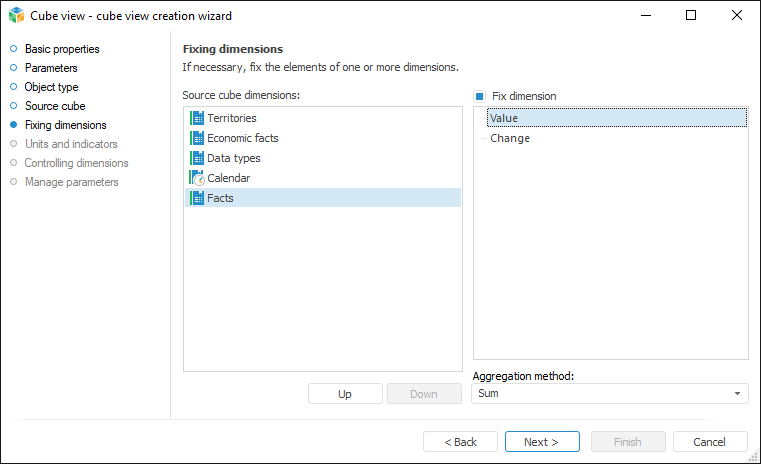This screenshot has height=464, width=761.
Task: Switch to Source cube wizard step
Action: point(55,106)
